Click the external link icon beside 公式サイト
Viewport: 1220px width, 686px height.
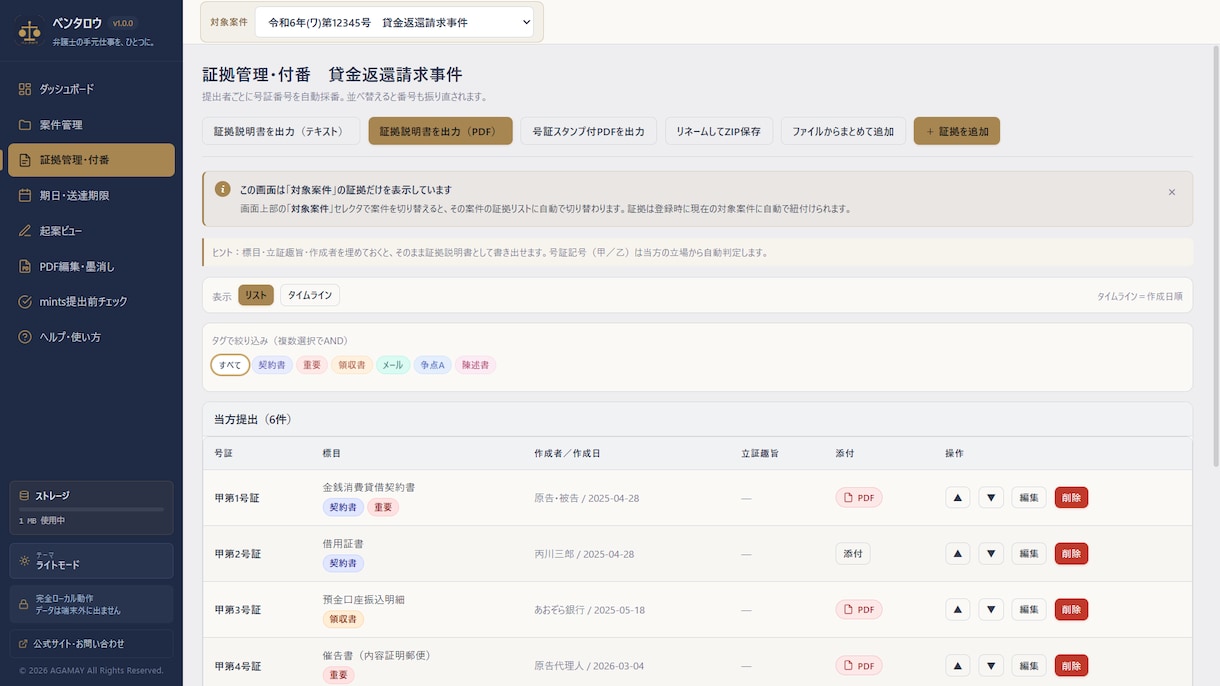pos(24,643)
